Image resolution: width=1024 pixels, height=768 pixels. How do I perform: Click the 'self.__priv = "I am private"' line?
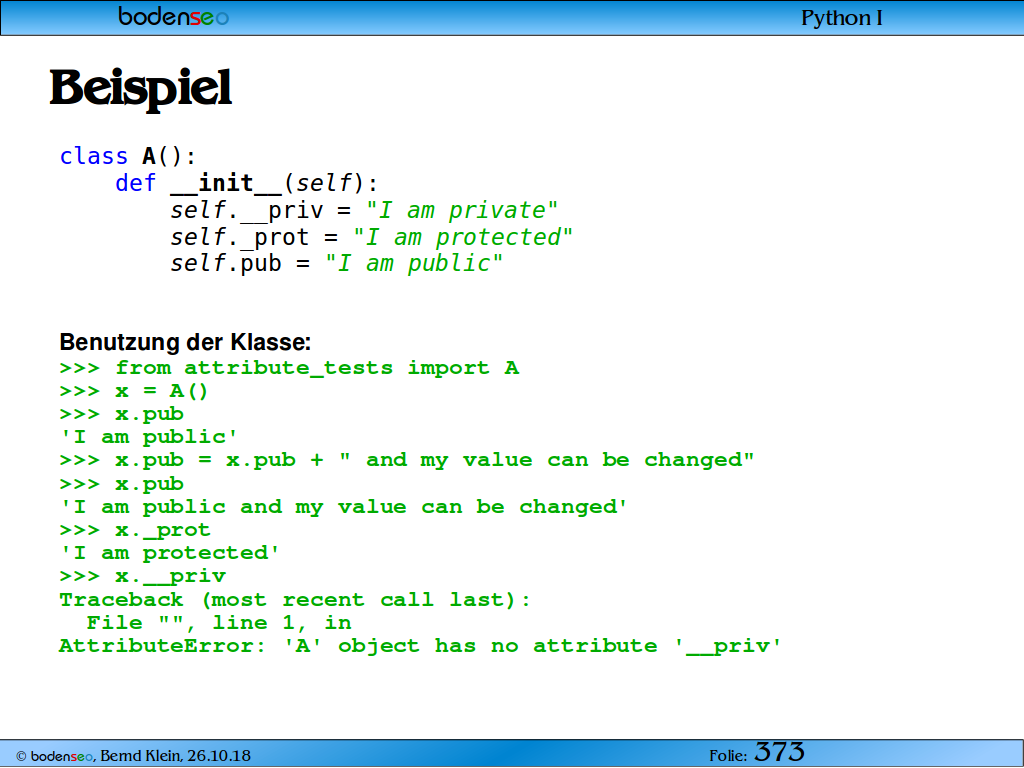click(x=364, y=210)
